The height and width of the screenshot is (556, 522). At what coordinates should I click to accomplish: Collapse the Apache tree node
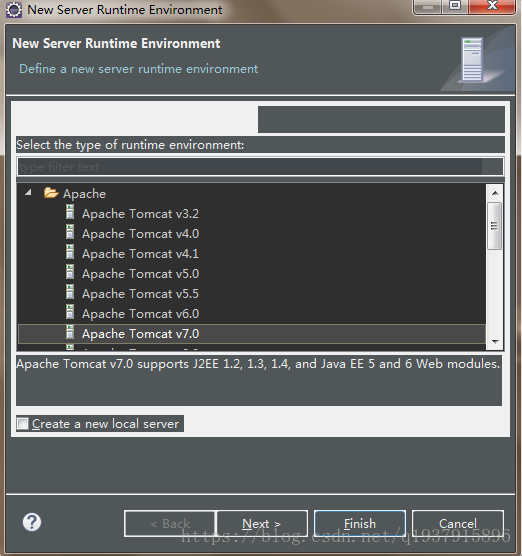[28, 193]
